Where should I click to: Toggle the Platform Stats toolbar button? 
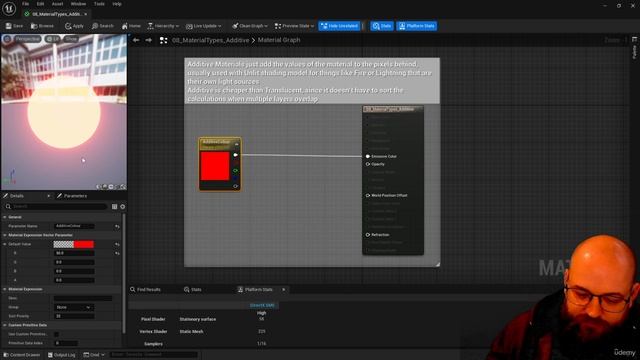[416, 26]
